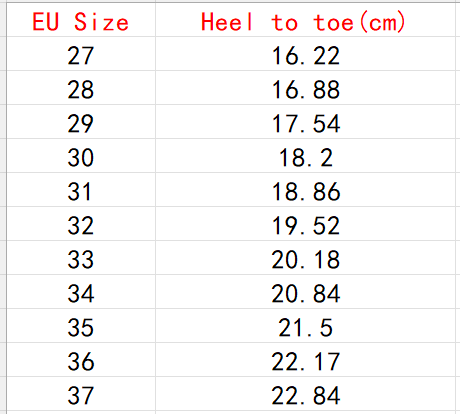
Task: Click the cell with EU size 35
Action: (x=81, y=326)
